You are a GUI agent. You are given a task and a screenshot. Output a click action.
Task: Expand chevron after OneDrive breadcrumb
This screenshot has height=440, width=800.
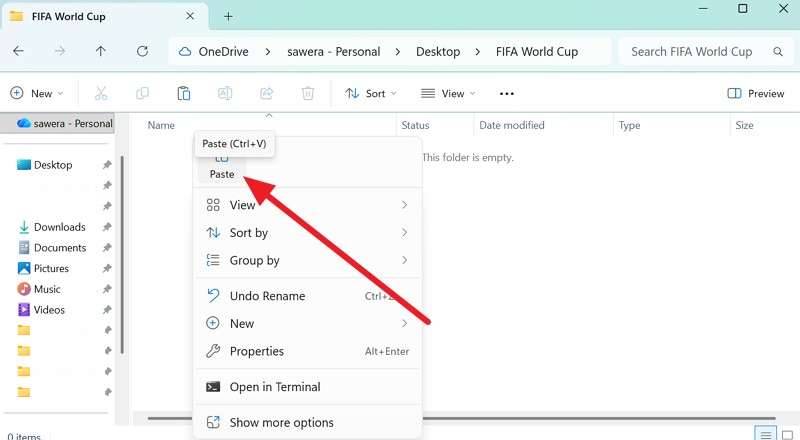coord(267,52)
